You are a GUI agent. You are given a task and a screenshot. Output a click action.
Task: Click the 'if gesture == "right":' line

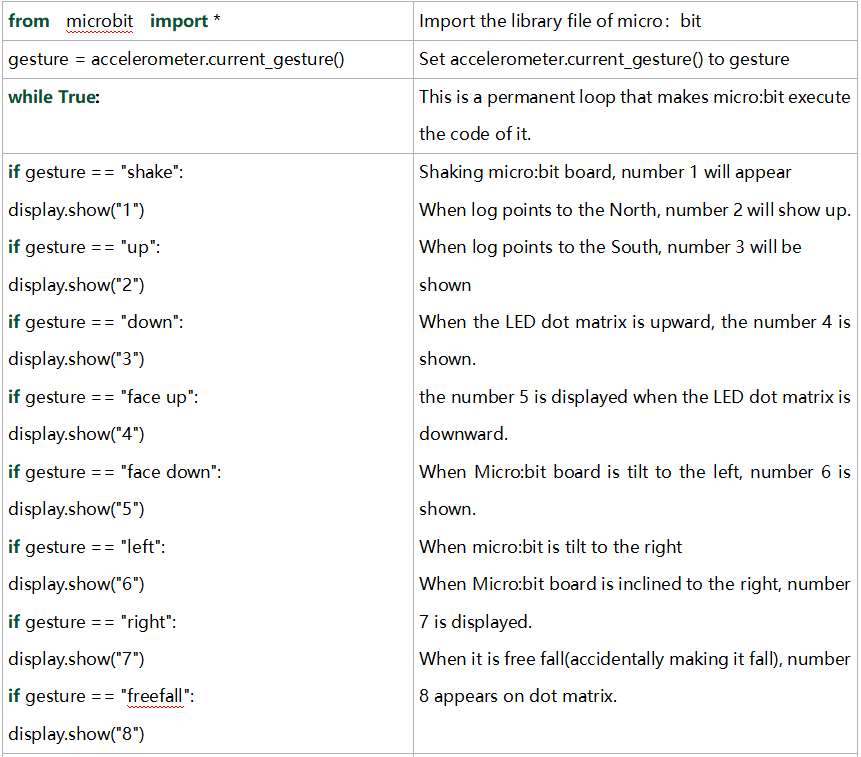coord(92,623)
